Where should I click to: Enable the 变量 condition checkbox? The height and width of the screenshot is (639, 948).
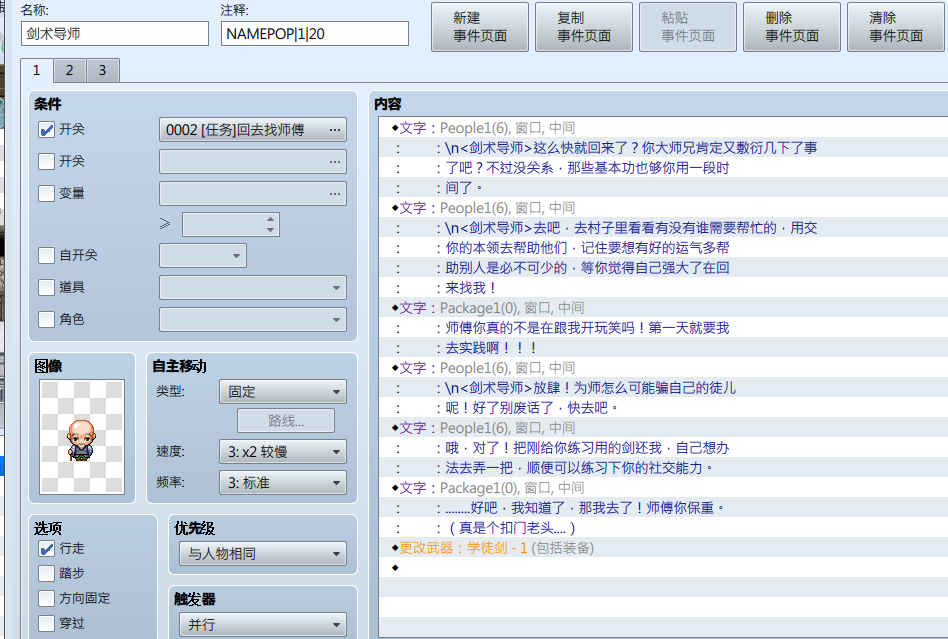point(47,193)
